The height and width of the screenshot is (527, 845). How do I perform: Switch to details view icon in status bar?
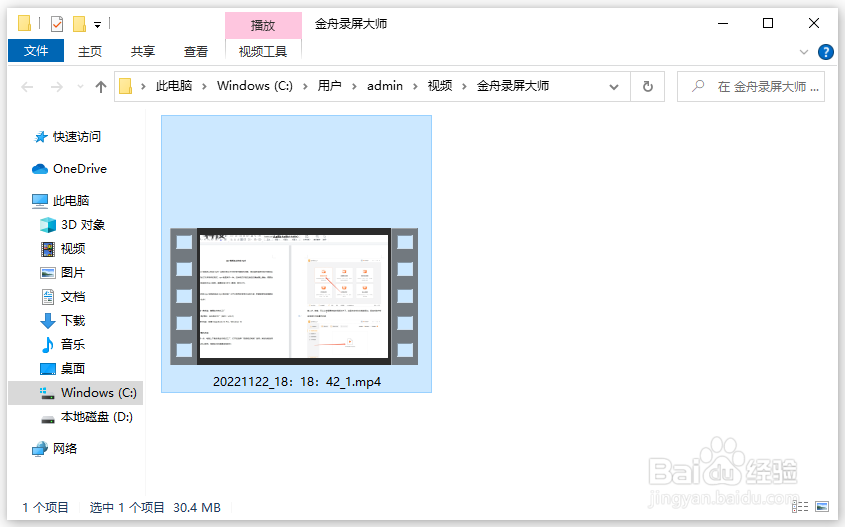tap(800, 506)
